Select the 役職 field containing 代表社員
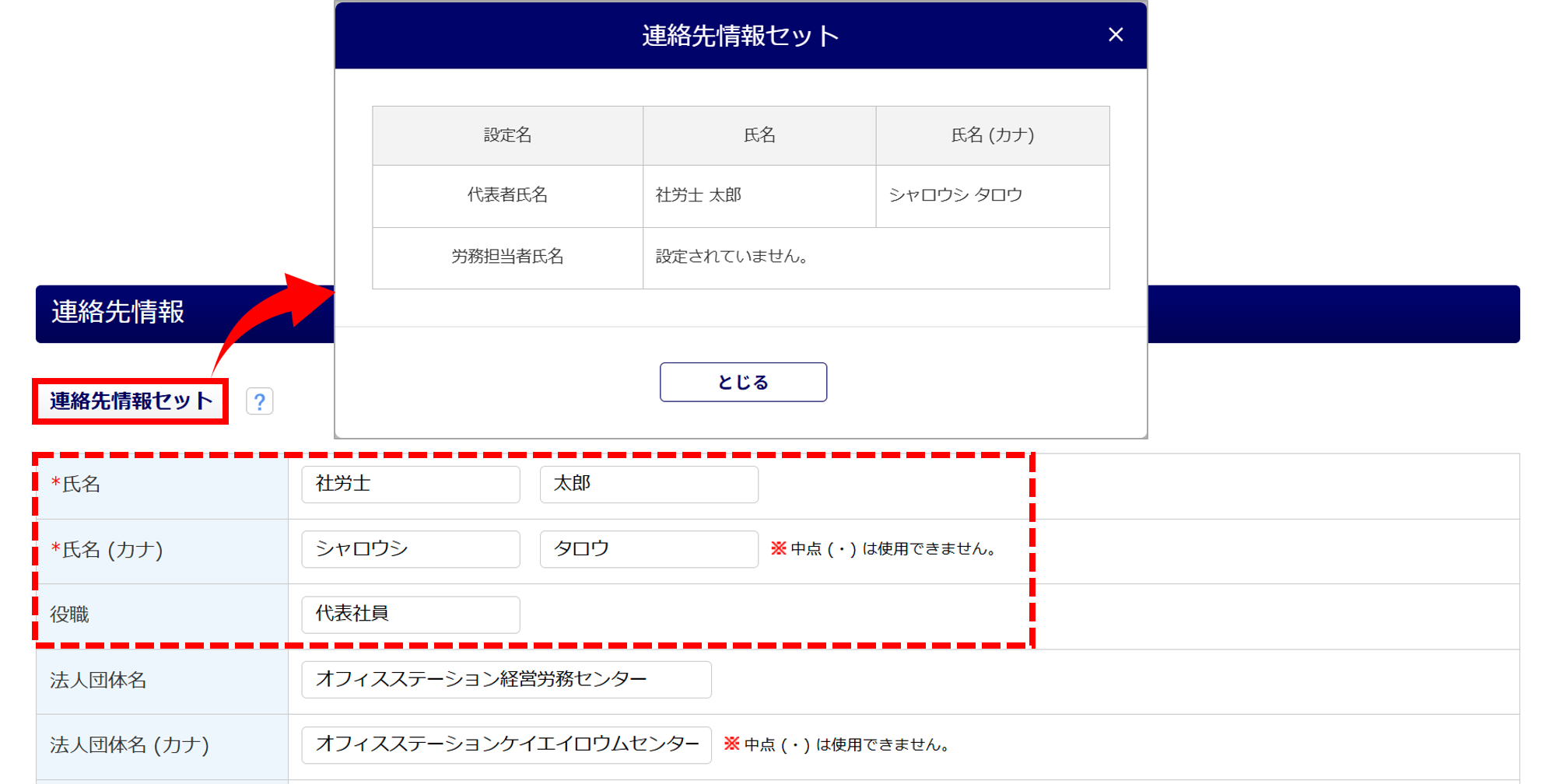The width and height of the screenshot is (1556, 784). (411, 614)
